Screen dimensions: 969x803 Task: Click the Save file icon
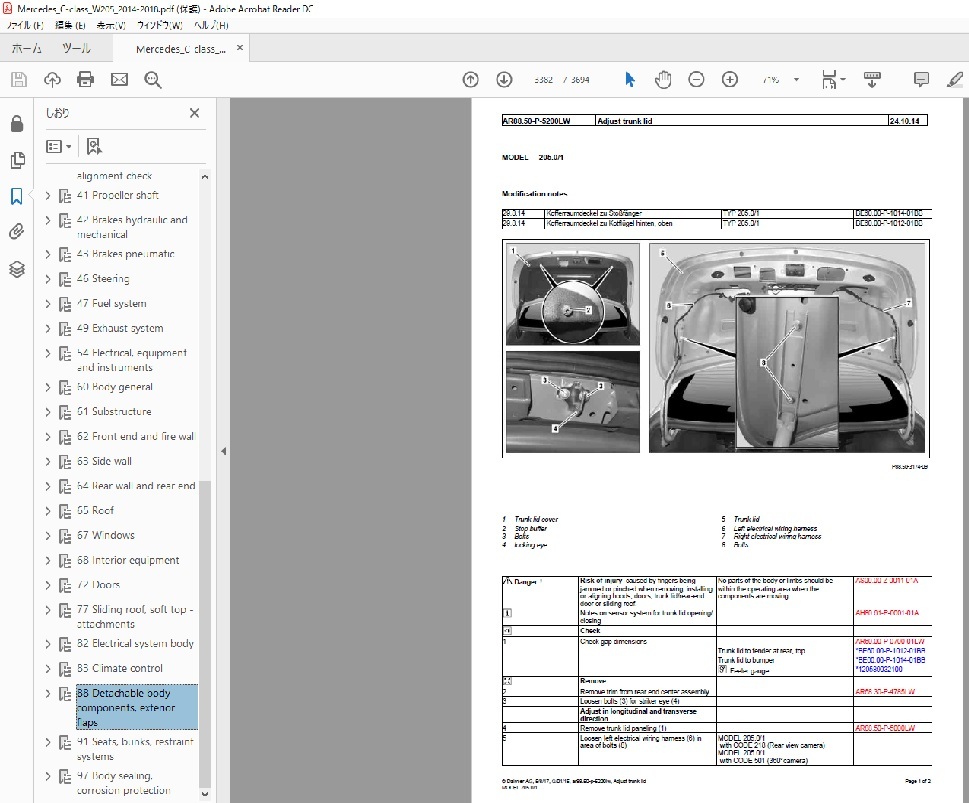click(19, 79)
